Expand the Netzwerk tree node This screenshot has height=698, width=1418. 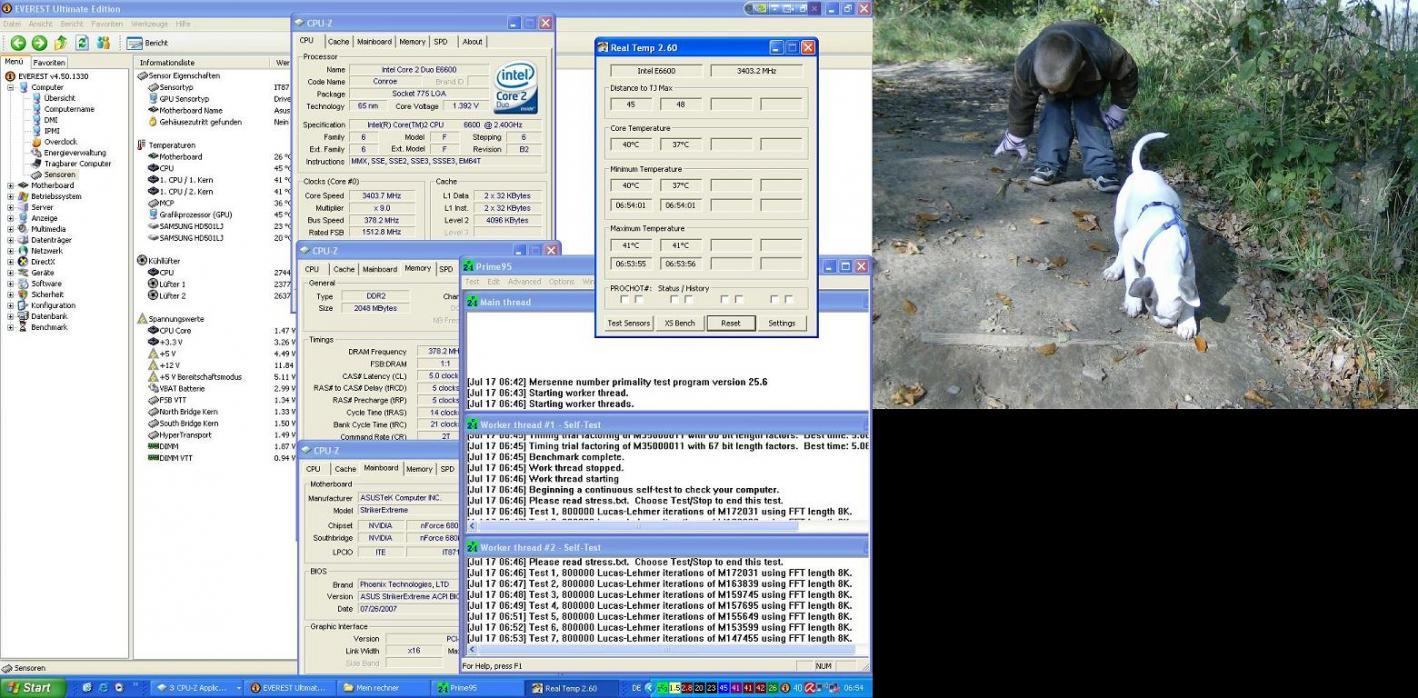coord(10,251)
